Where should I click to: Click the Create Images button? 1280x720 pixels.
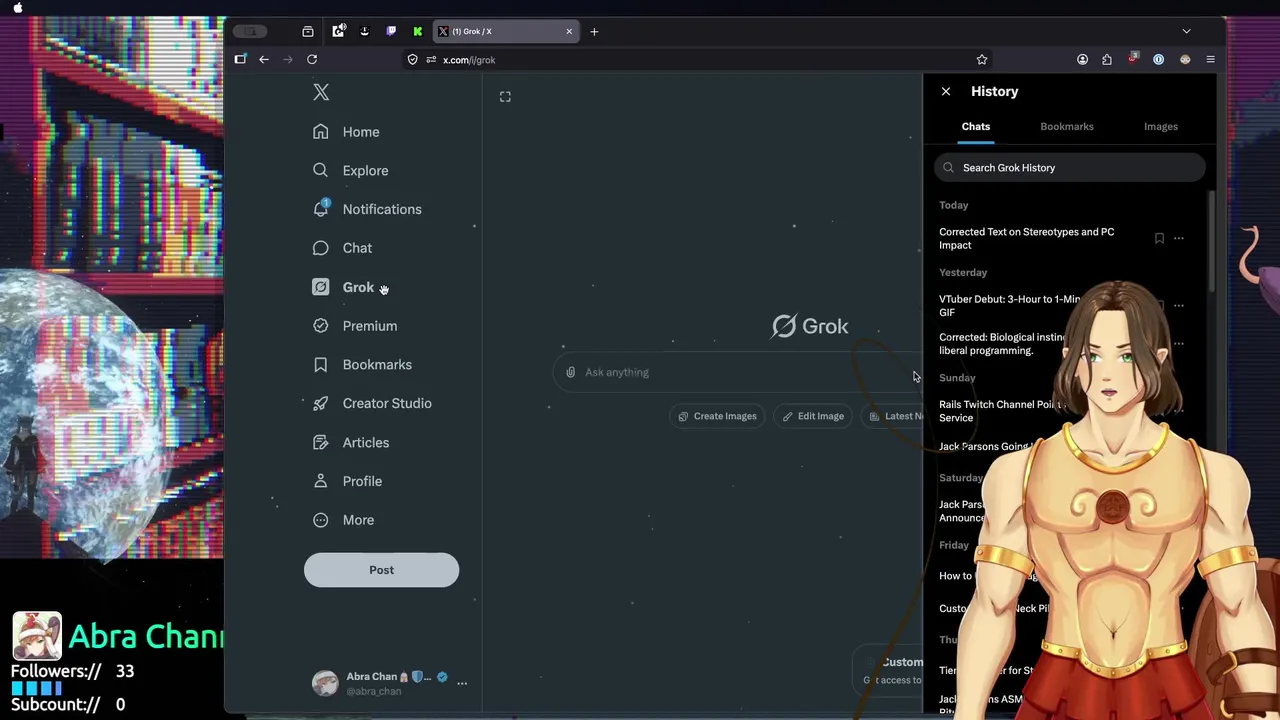pos(717,416)
